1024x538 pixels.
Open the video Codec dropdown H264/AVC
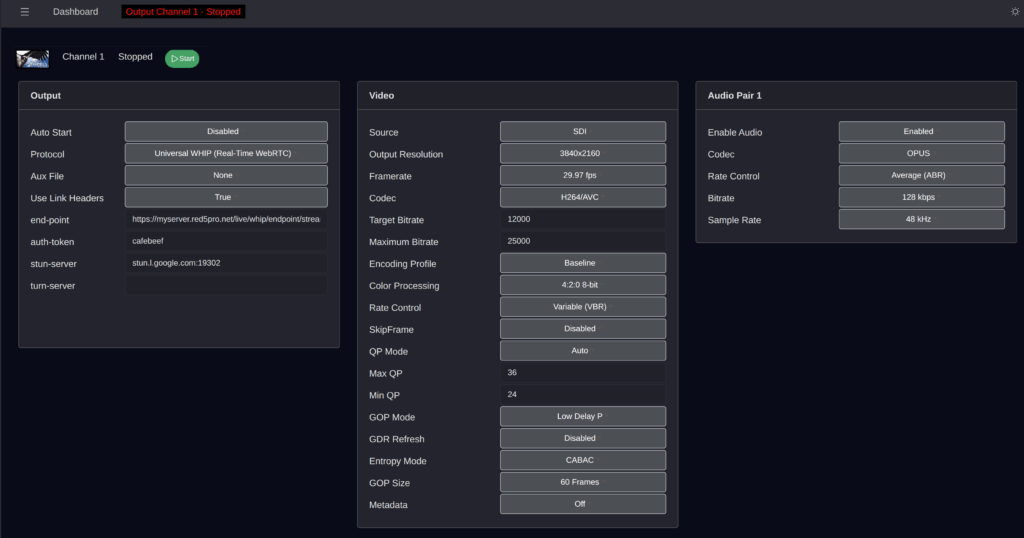click(x=583, y=197)
